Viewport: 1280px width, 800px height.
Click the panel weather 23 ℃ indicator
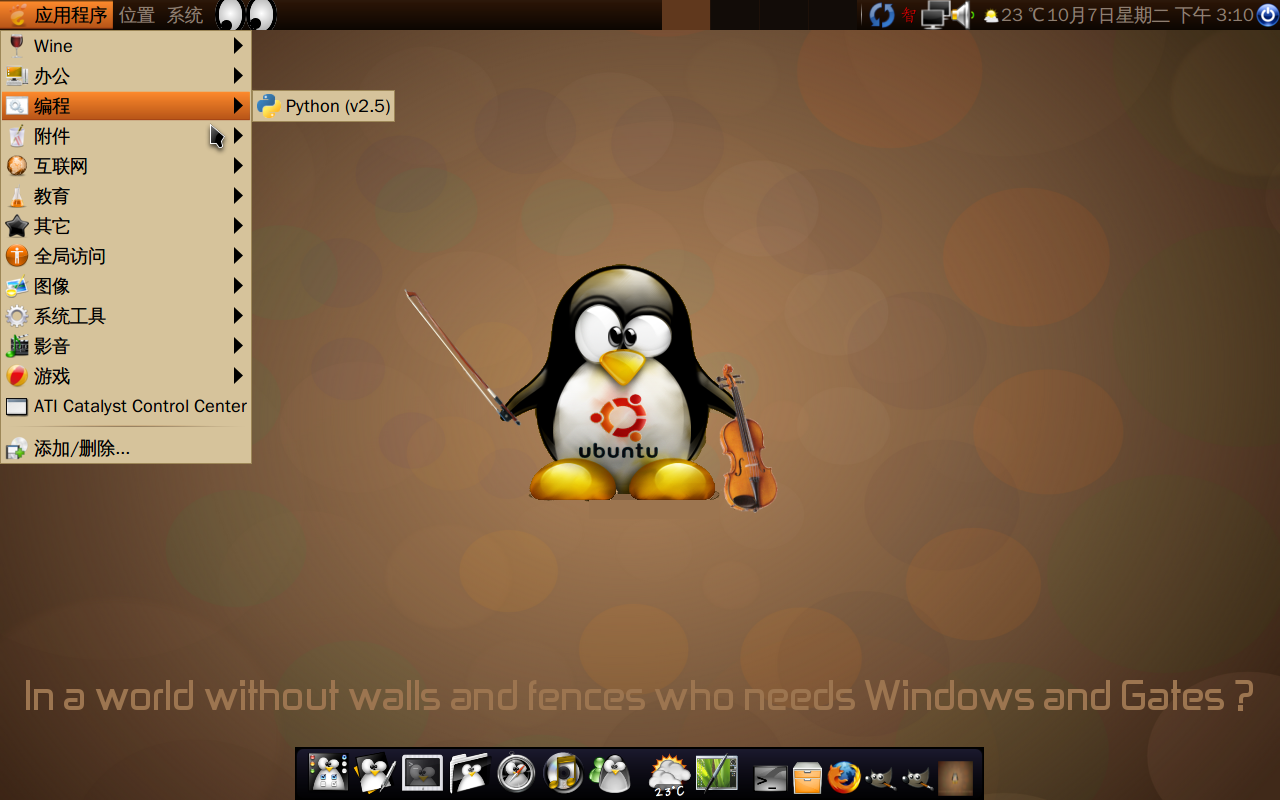(x=1014, y=15)
